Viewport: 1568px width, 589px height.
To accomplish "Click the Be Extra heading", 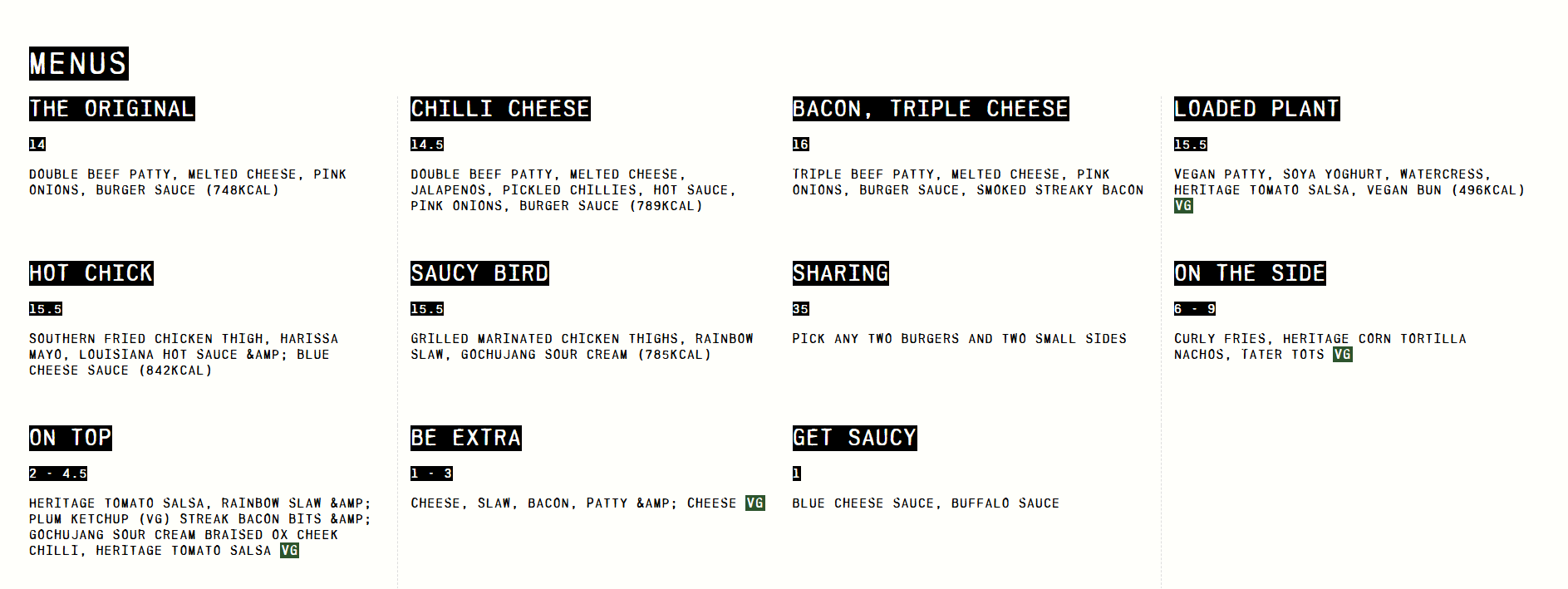I will tap(465, 438).
